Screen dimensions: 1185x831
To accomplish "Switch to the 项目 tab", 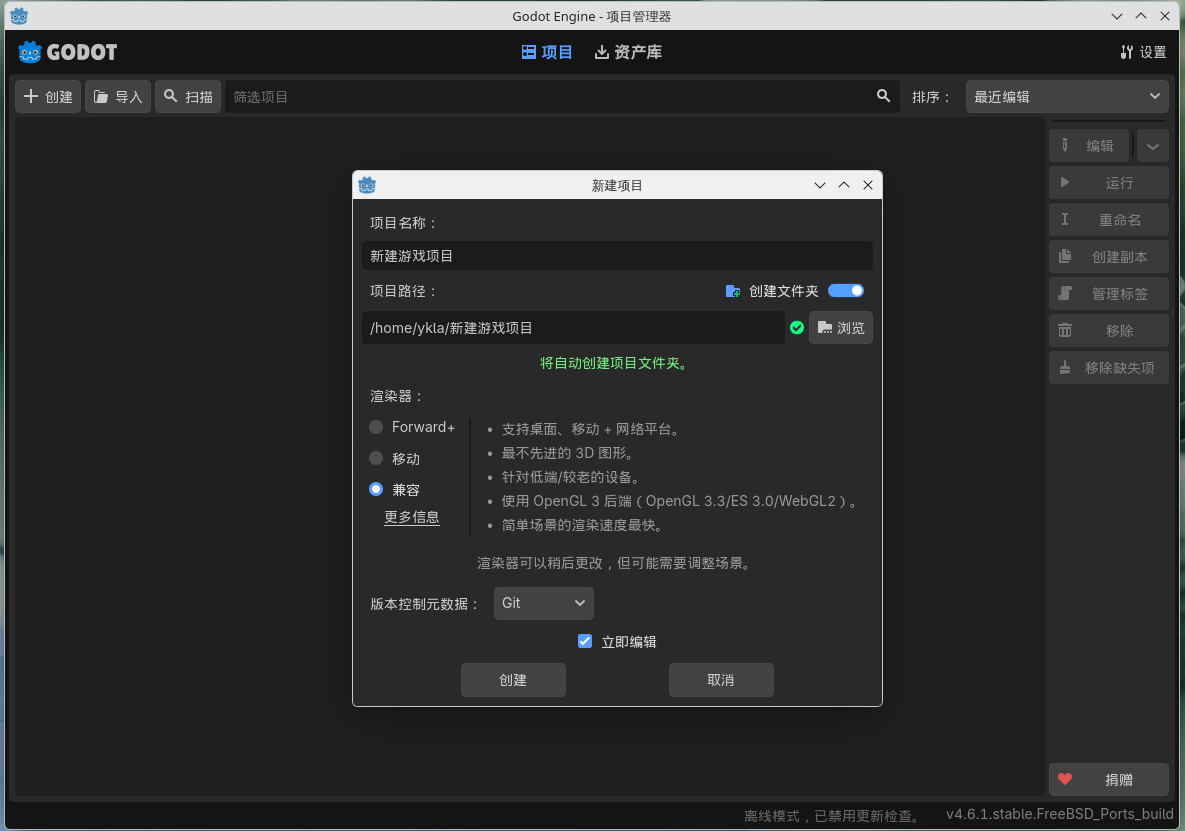I will tap(546, 52).
